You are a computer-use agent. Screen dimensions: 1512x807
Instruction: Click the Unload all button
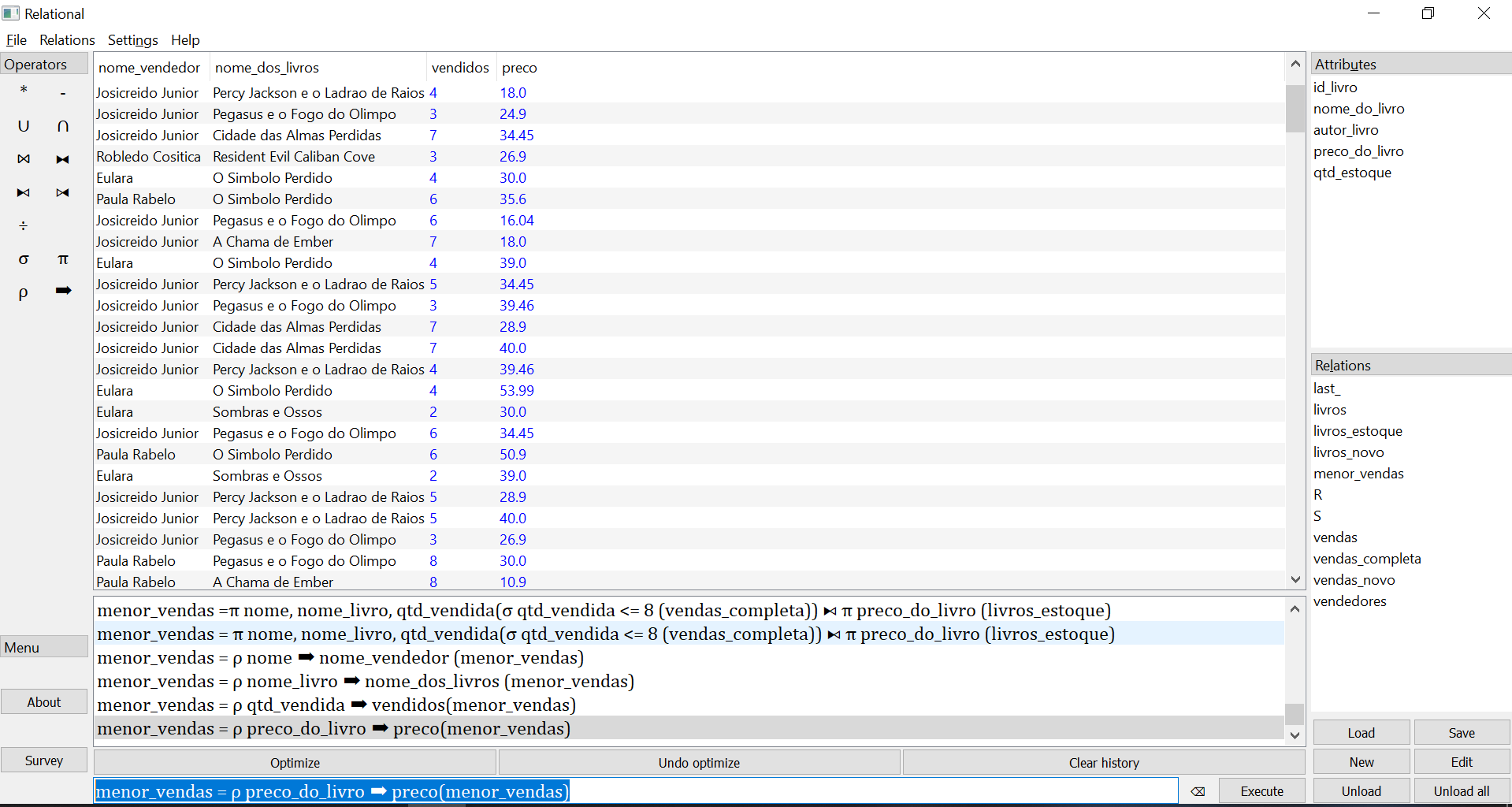coord(1462,791)
